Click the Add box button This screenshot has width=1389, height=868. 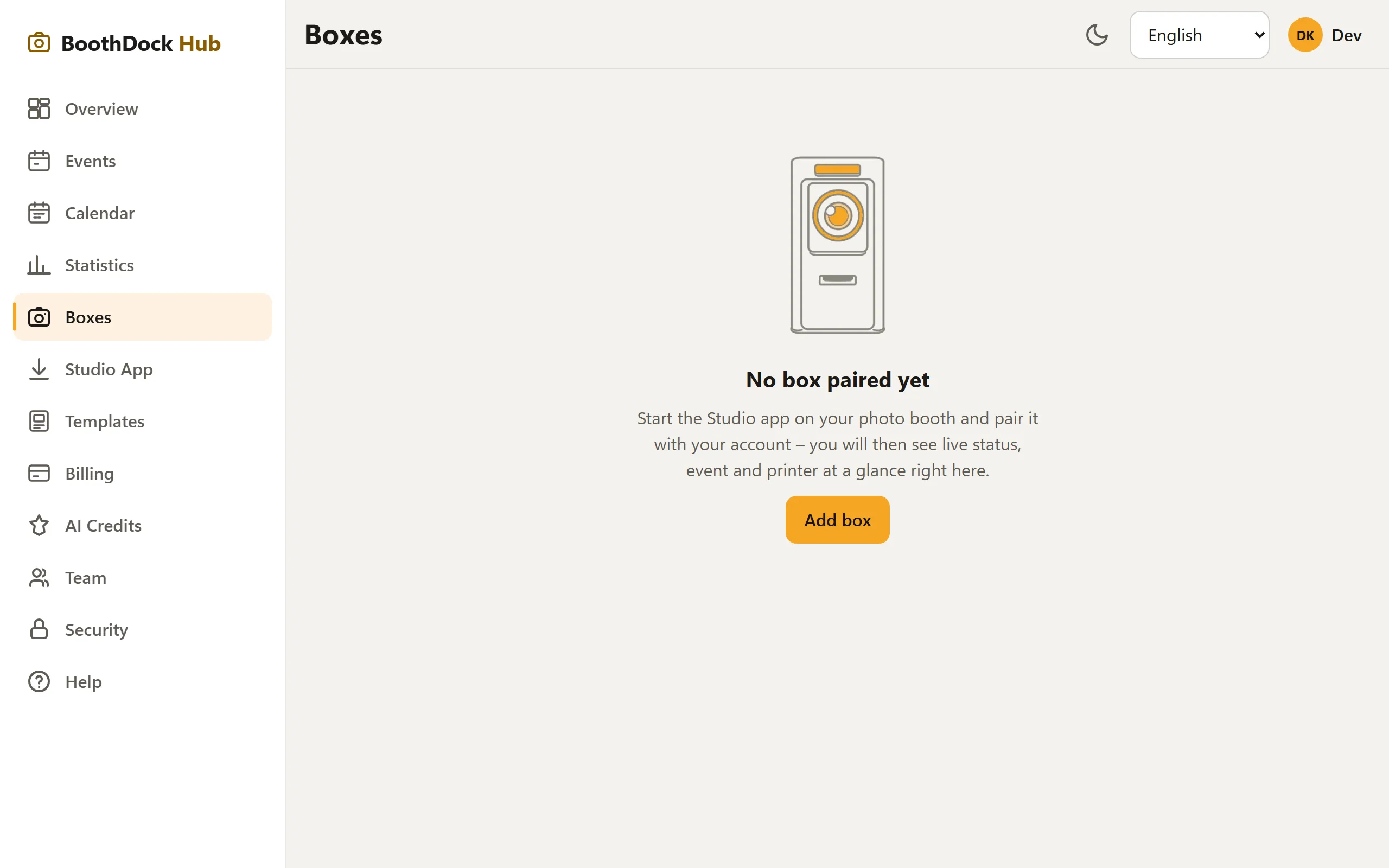point(837,520)
